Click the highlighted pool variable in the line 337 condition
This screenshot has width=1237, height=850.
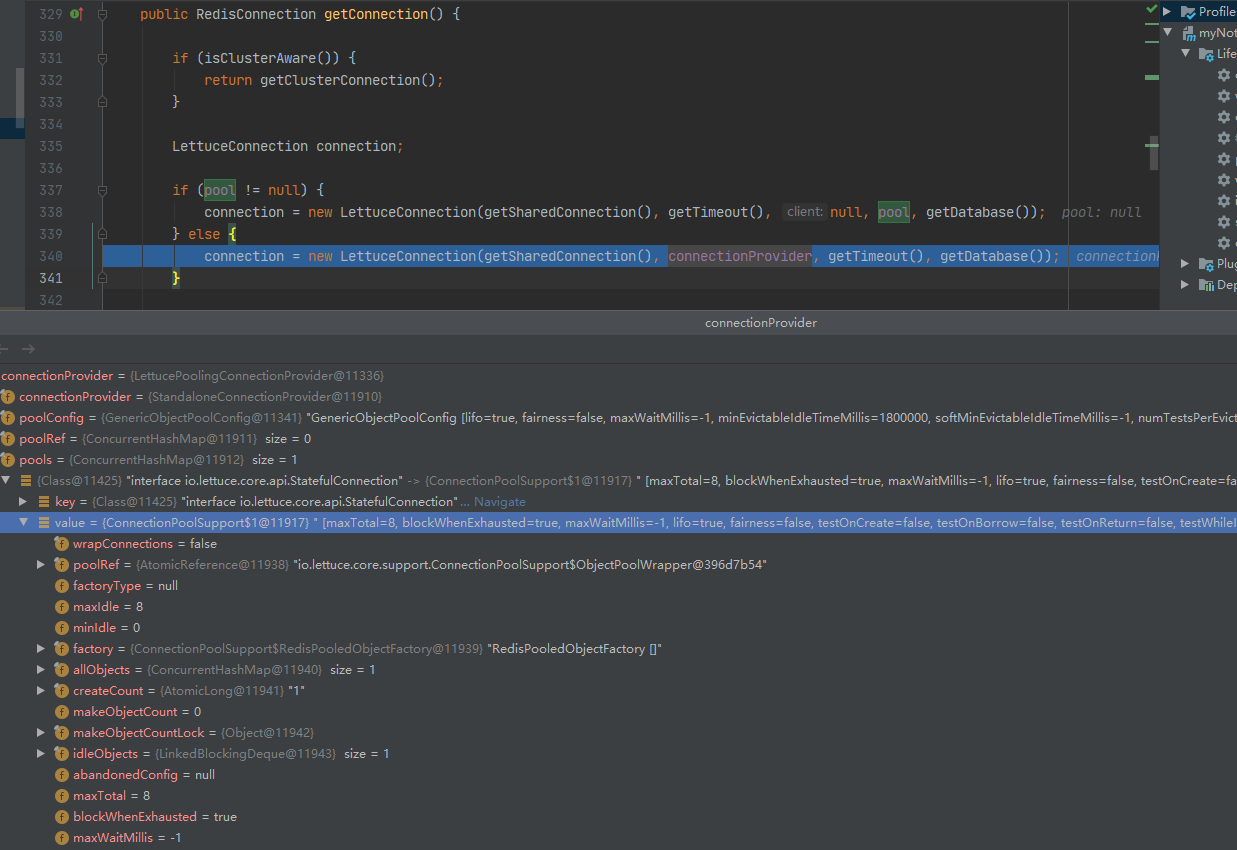tap(220, 190)
